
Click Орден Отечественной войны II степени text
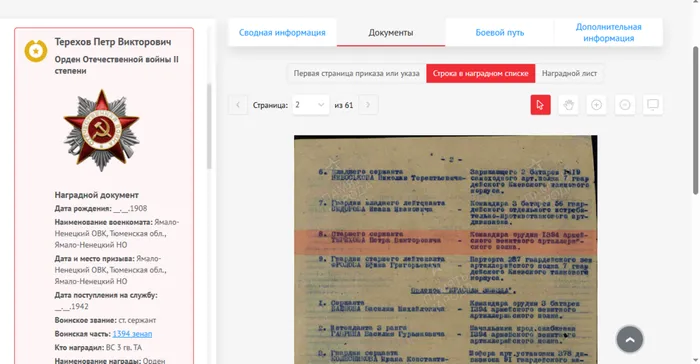click(x=117, y=65)
